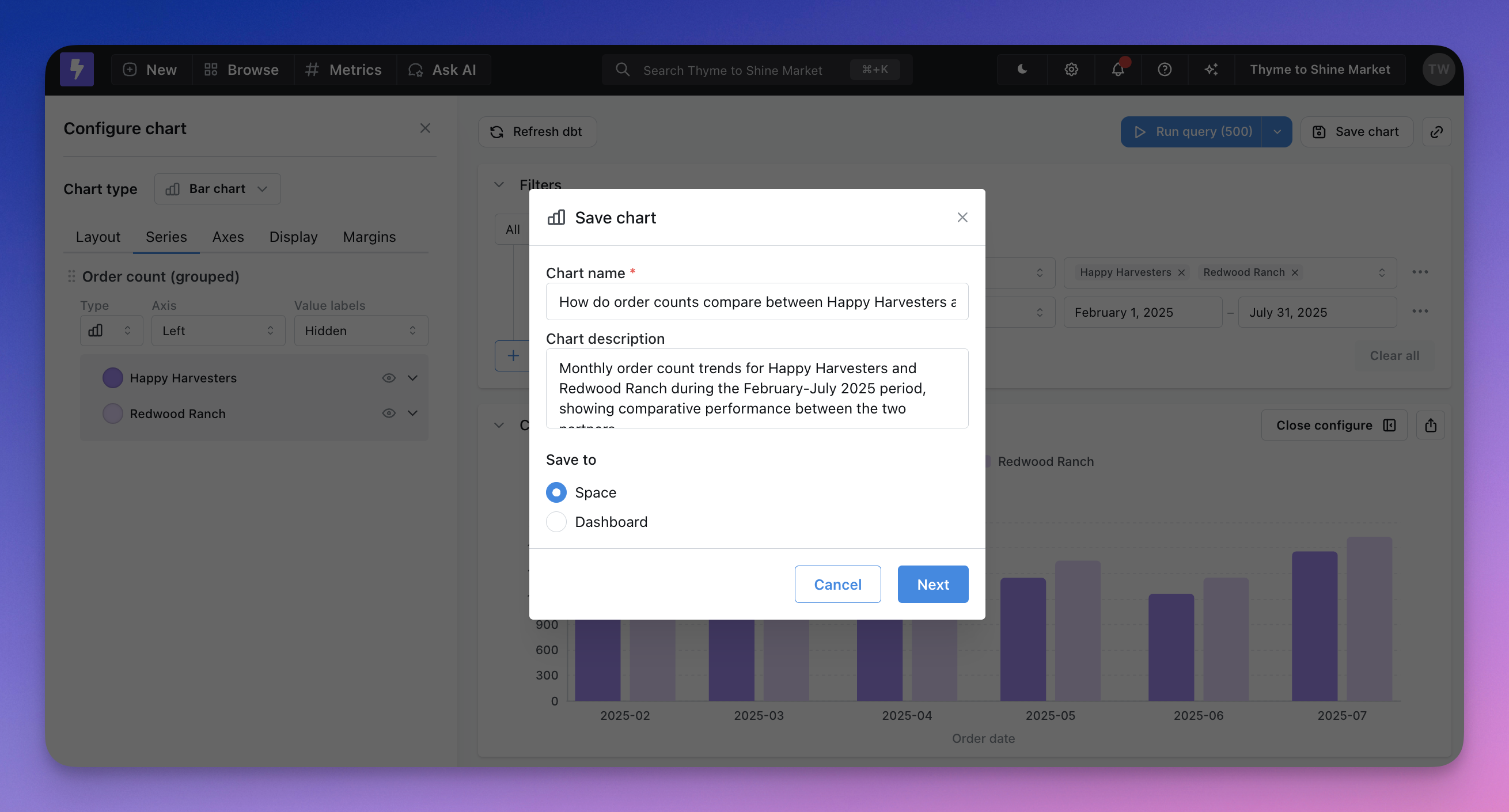Open the Bar chart type dropdown
The height and width of the screenshot is (812, 1509).
tap(217, 189)
